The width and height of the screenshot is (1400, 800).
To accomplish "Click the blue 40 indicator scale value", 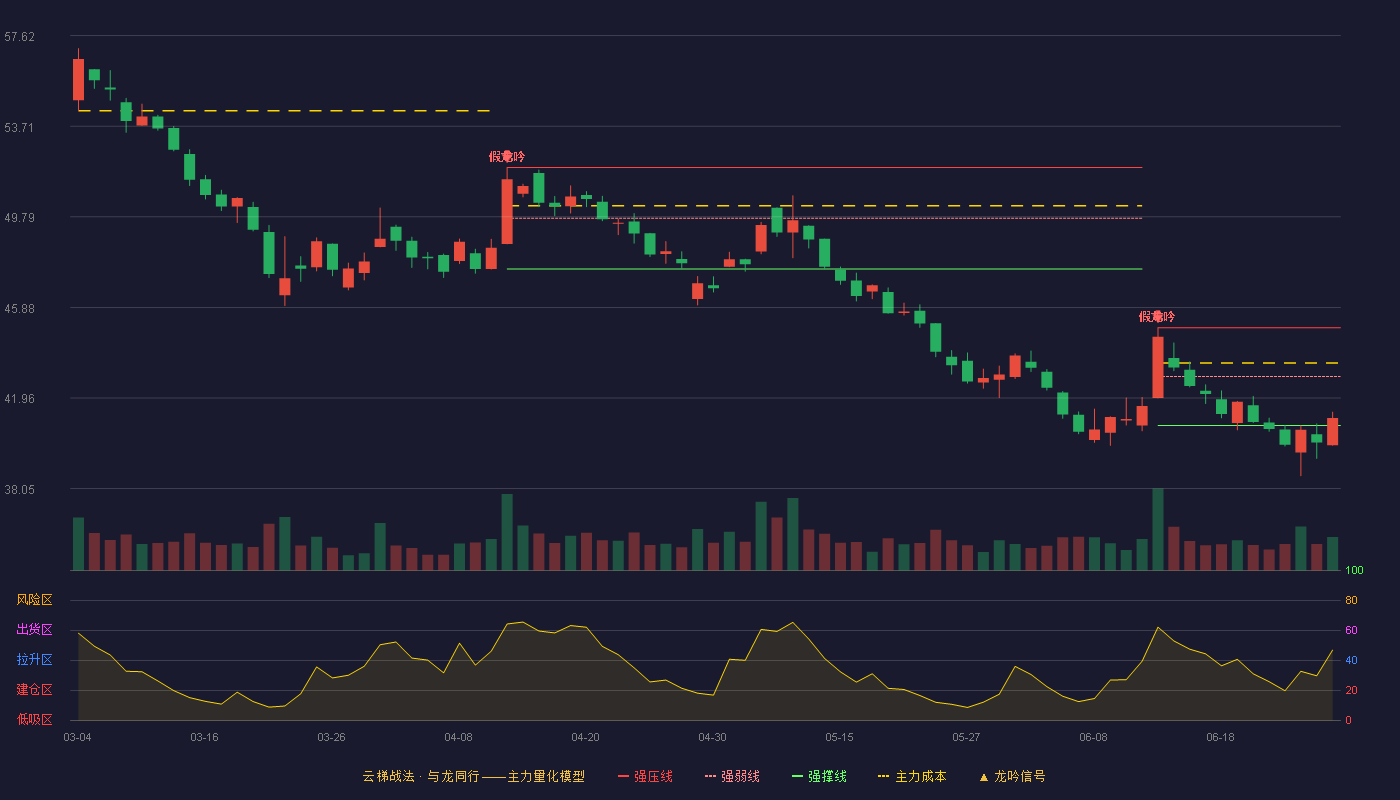I will (1351, 660).
